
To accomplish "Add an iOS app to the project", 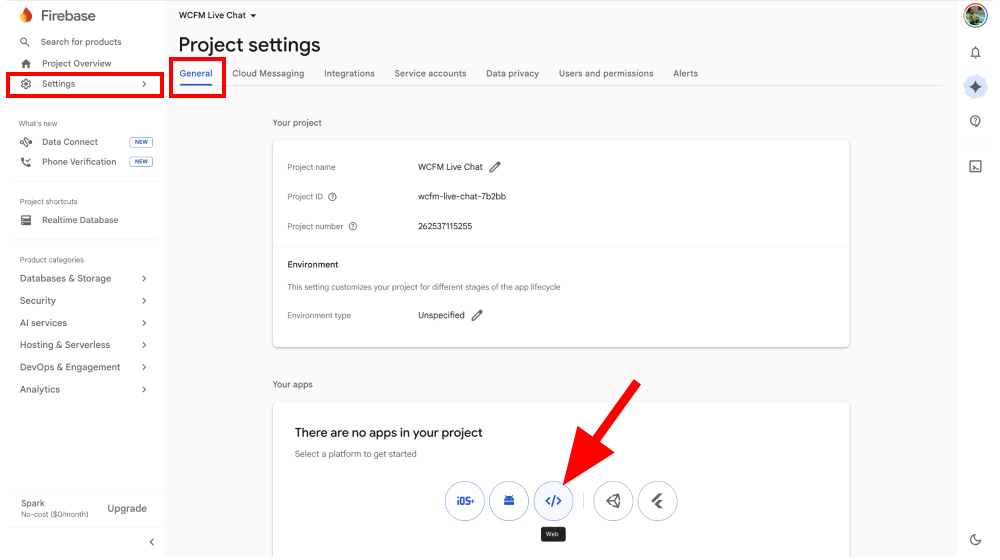I will pyautogui.click(x=465, y=501).
